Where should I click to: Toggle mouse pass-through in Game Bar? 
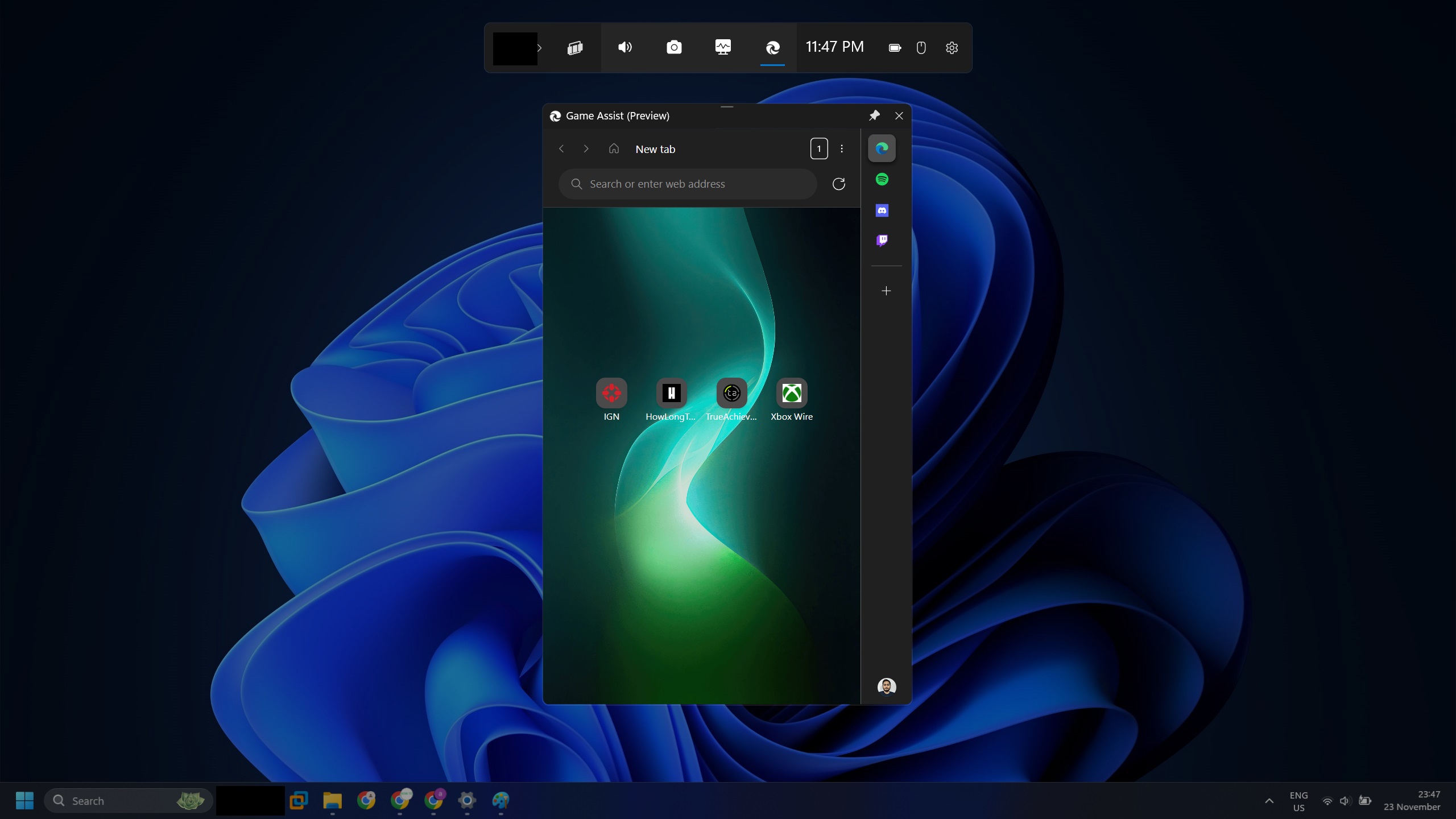(x=921, y=48)
